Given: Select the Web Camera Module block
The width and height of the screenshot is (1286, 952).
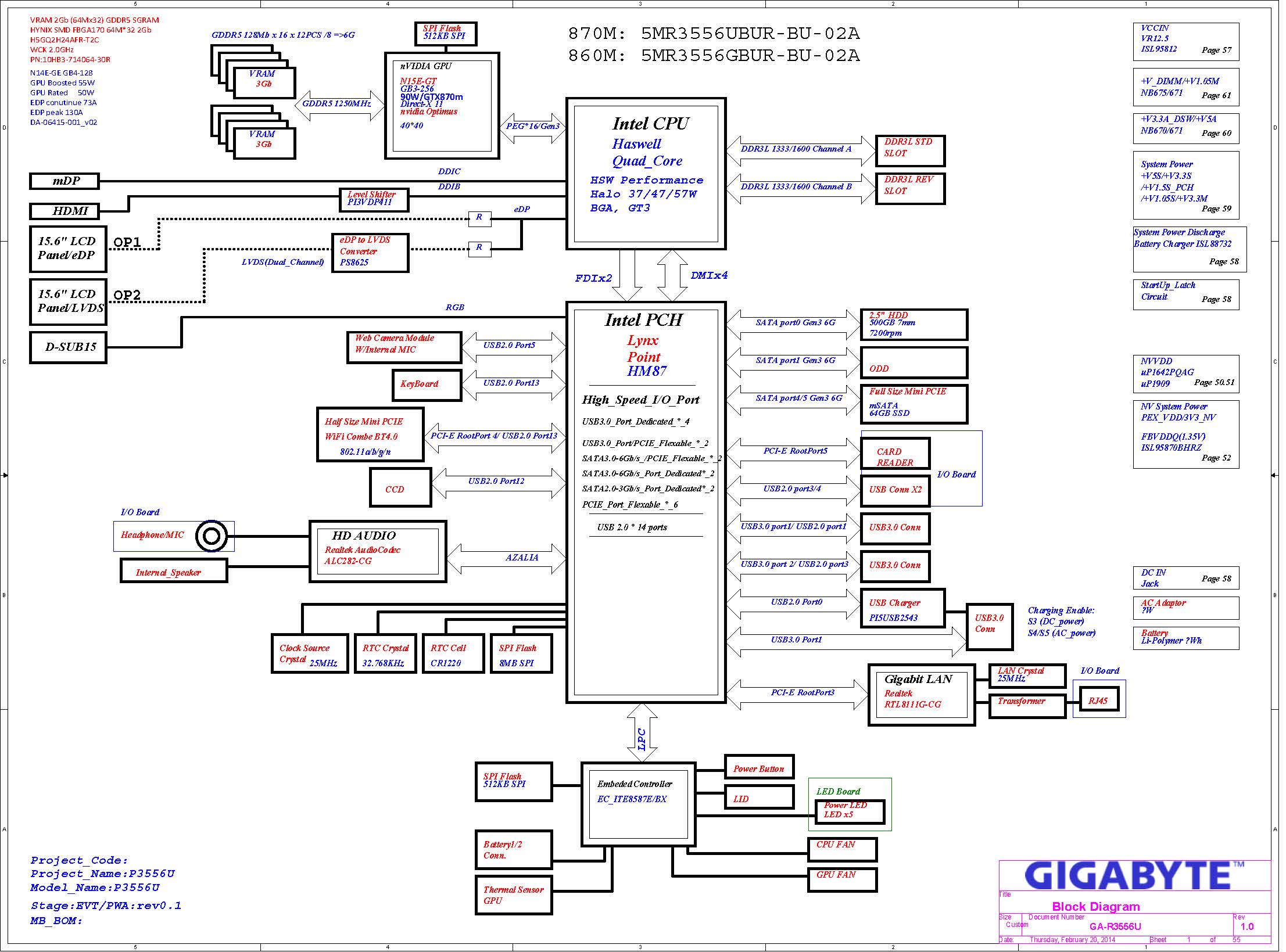Looking at the screenshot, I should (x=404, y=347).
